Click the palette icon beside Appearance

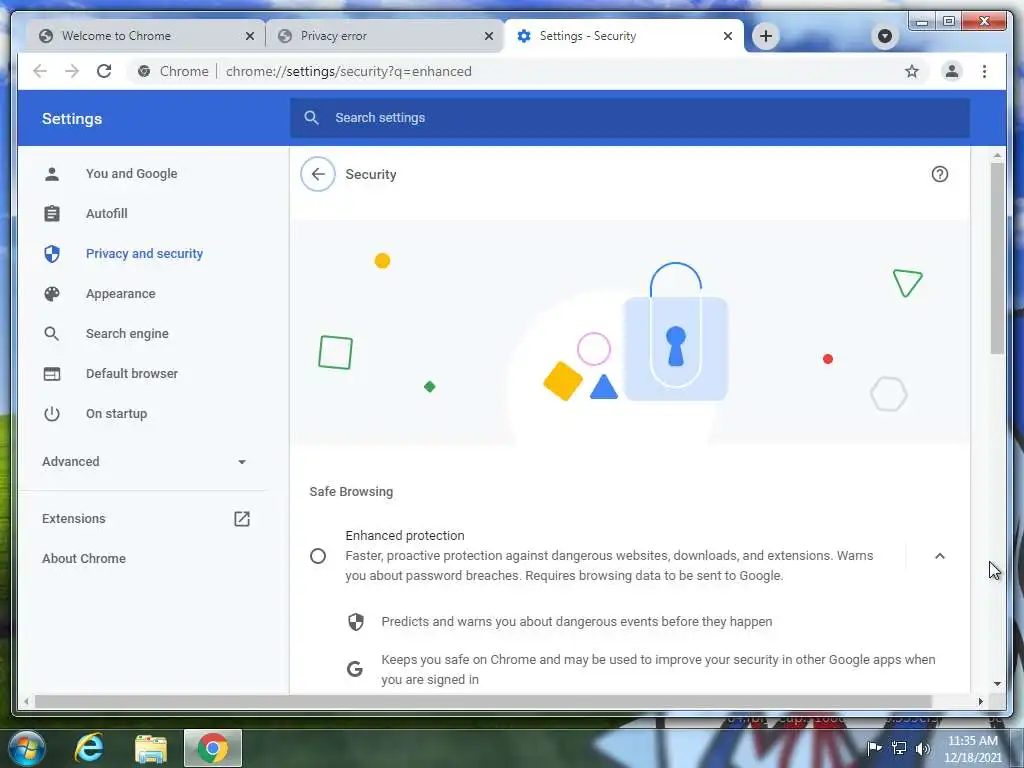(x=52, y=294)
